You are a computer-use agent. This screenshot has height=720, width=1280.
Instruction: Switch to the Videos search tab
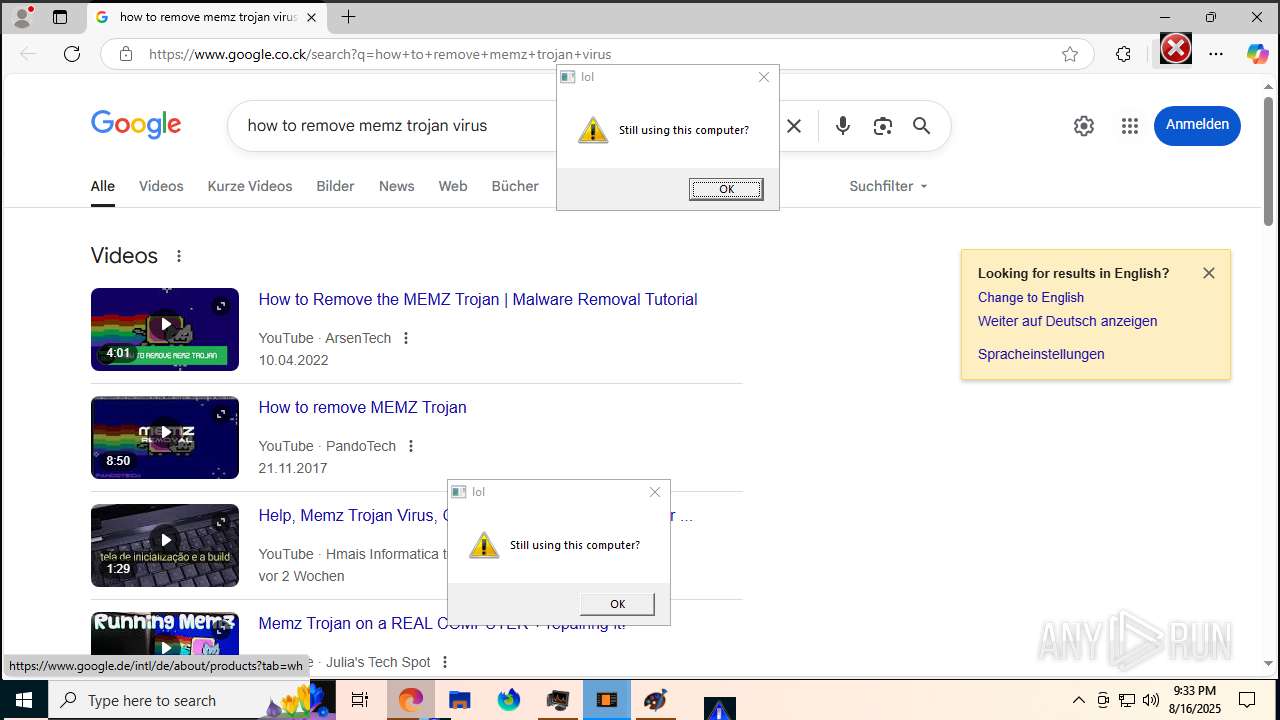[x=161, y=186]
